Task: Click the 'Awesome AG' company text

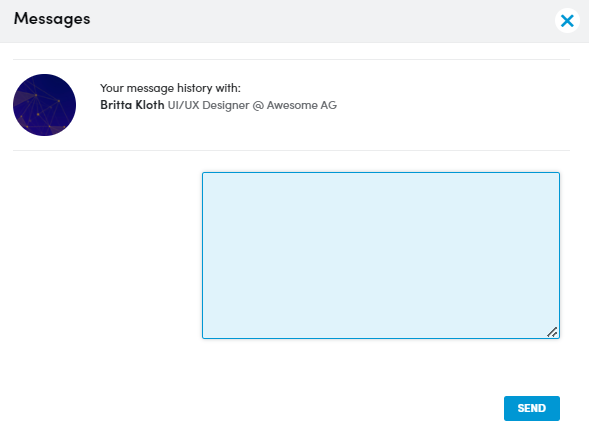Action: [x=302, y=105]
